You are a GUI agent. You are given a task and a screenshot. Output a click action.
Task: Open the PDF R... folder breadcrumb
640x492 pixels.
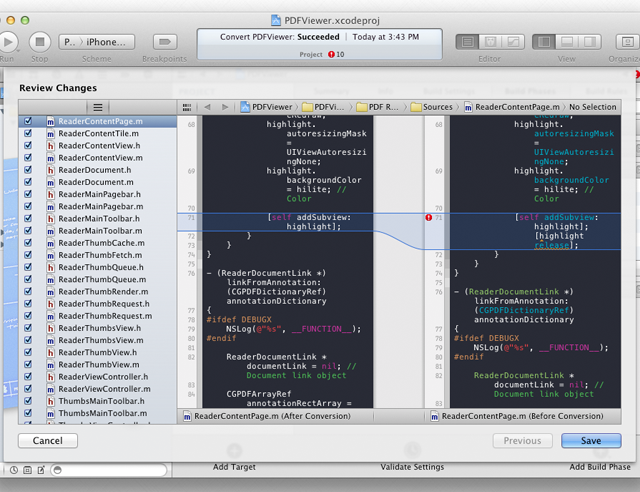click(x=378, y=107)
